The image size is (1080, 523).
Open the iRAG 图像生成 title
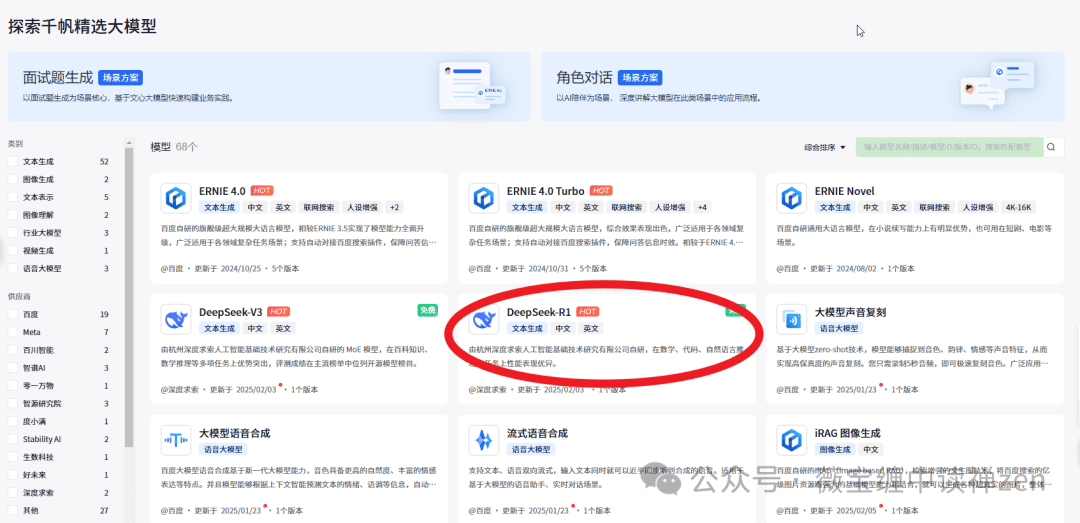(x=847, y=433)
